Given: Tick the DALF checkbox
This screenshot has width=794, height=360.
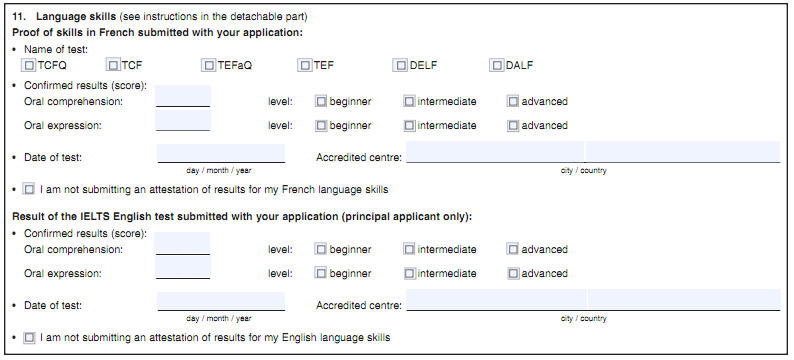Looking at the screenshot, I should (497, 65).
